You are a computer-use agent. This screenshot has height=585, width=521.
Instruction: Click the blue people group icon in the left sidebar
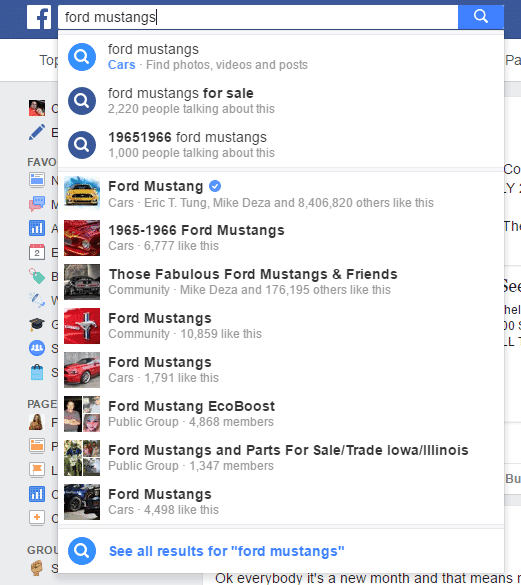point(37,348)
